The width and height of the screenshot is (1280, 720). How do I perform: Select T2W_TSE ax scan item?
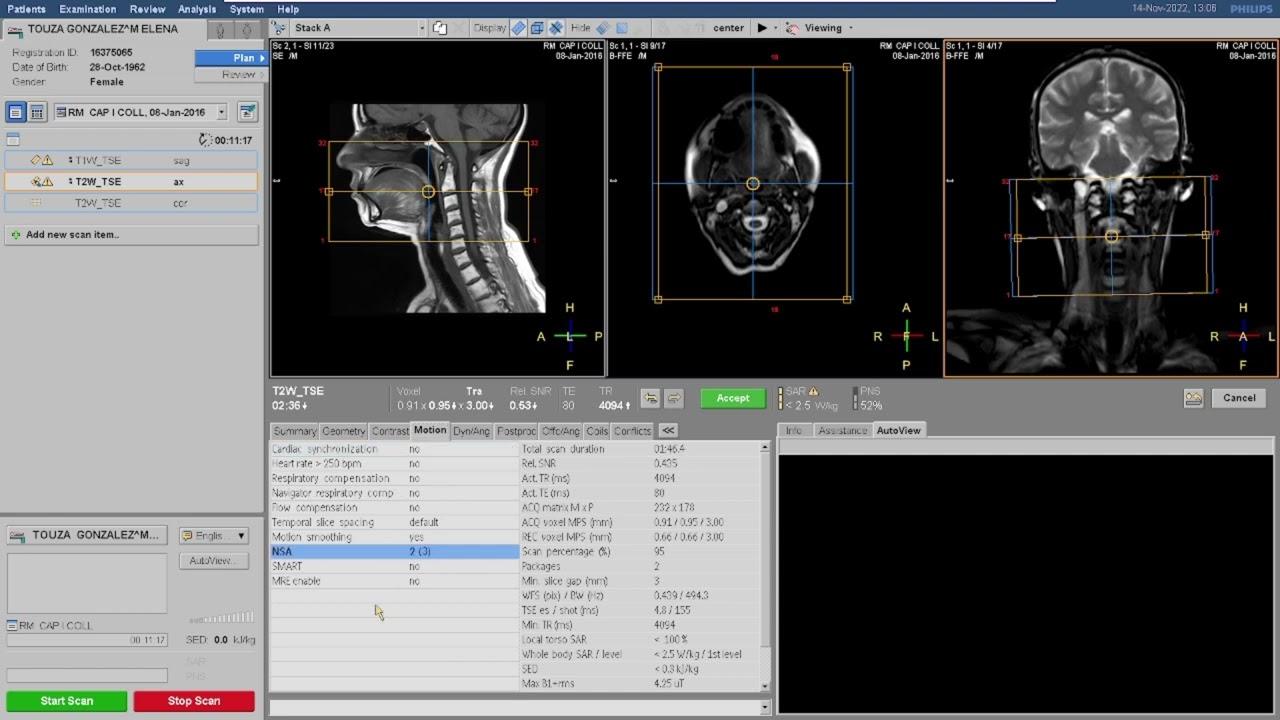pos(131,182)
